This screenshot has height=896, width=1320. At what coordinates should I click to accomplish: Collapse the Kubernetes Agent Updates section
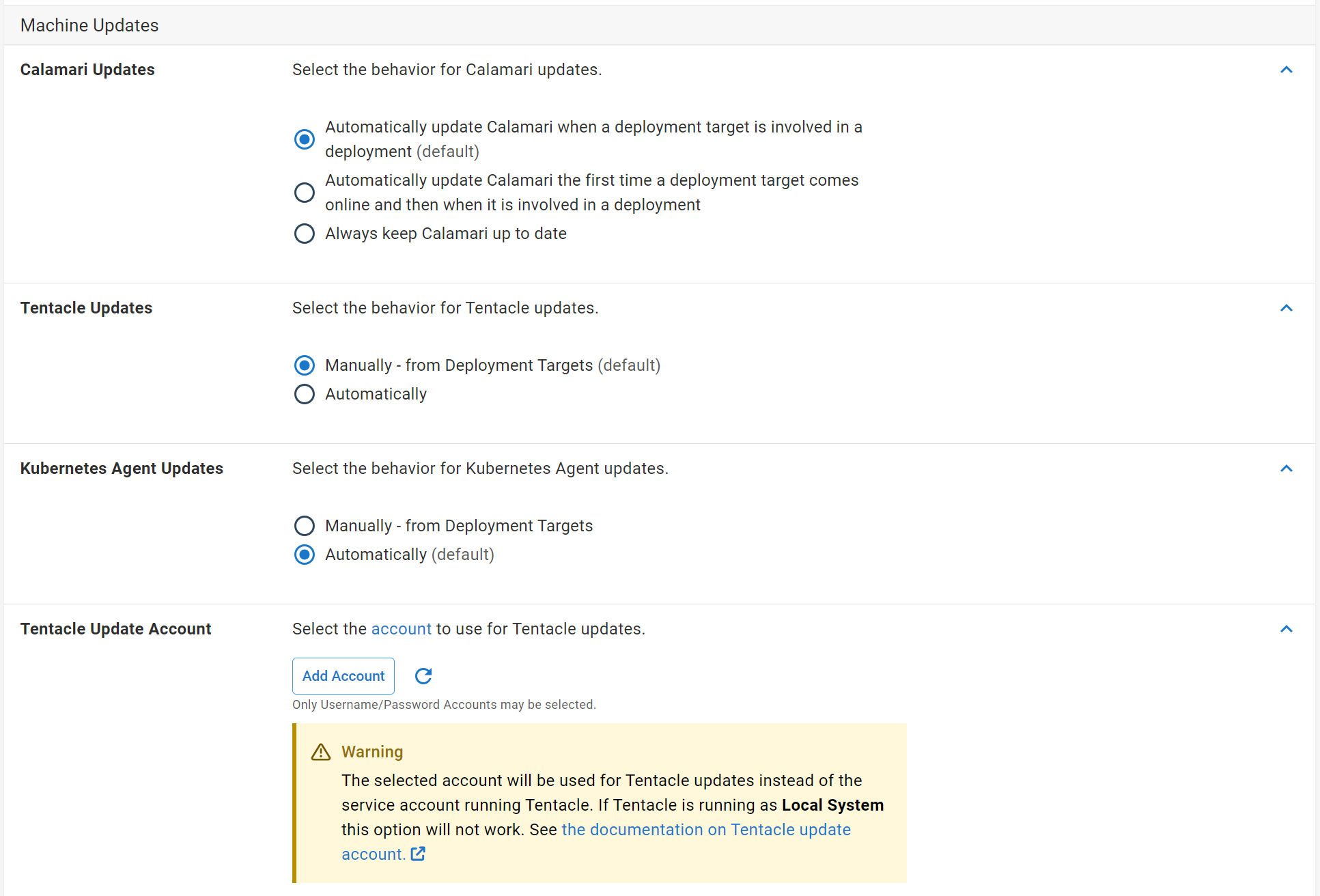coord(1287,468)
